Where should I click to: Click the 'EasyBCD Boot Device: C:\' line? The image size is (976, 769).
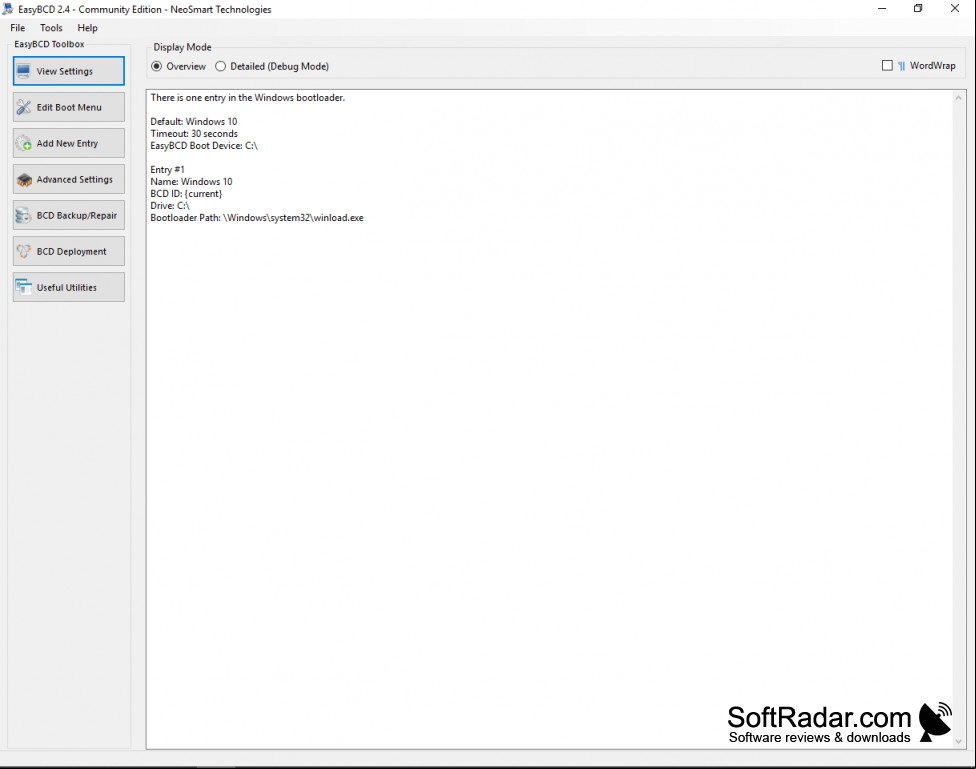(204, 146)
